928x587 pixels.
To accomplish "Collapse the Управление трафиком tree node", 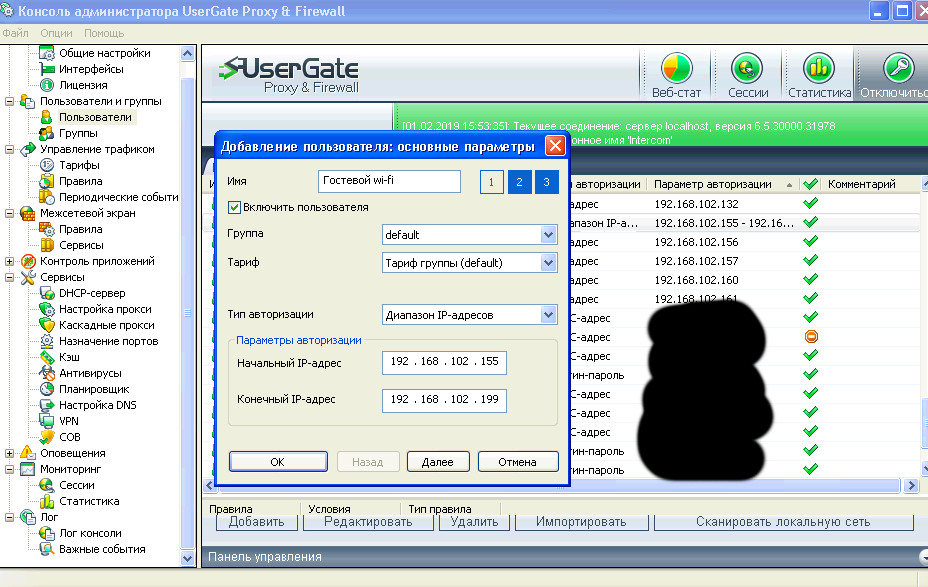I will click(9, 149).
